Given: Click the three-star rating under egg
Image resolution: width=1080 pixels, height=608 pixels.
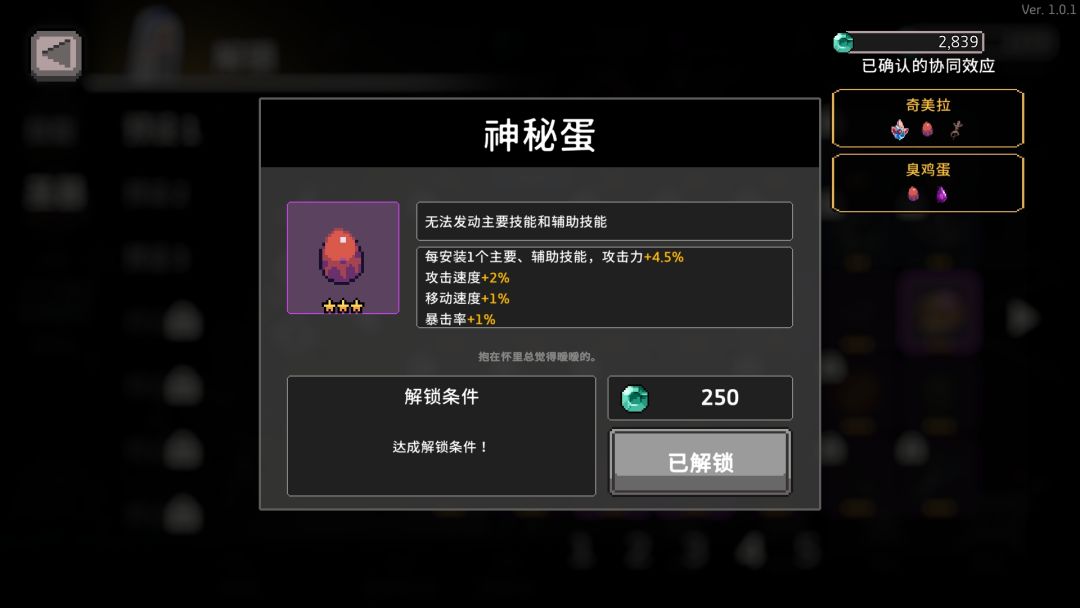Looking at the screenshot, I should pos(343,306).
